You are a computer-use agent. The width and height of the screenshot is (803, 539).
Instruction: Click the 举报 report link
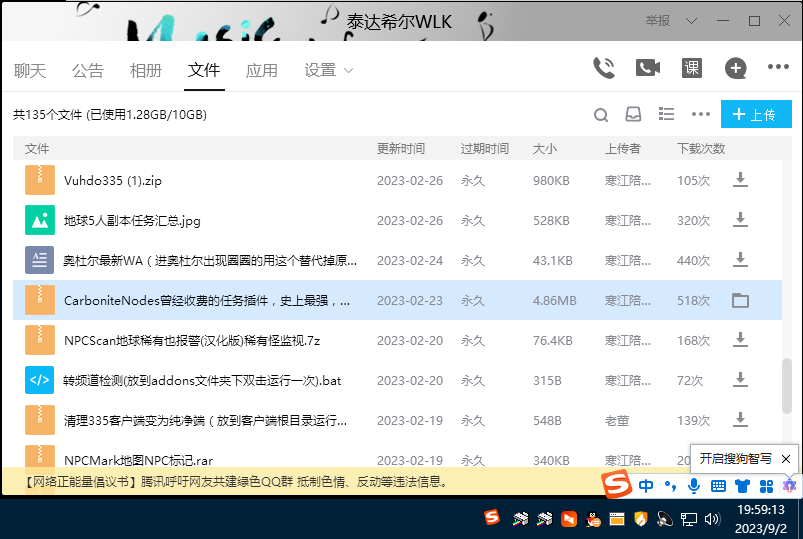(658, 20)
